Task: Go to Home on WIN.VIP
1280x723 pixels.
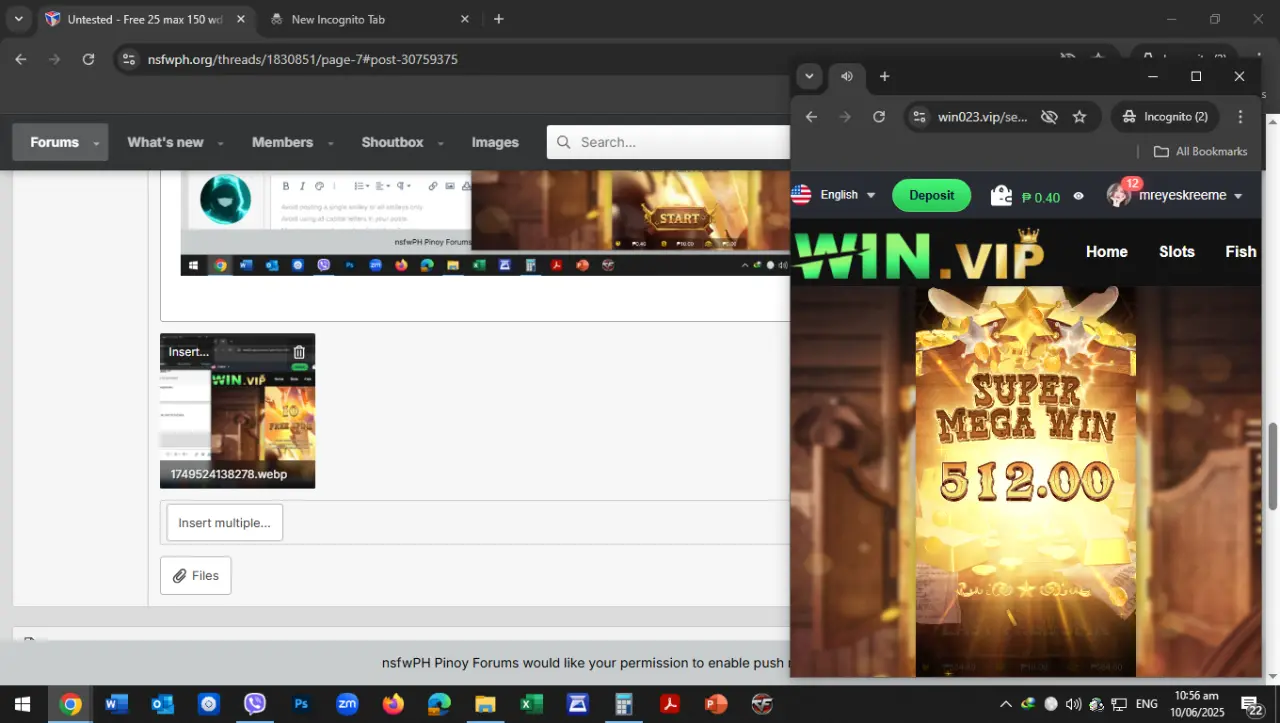Action: pos(1107,252)
